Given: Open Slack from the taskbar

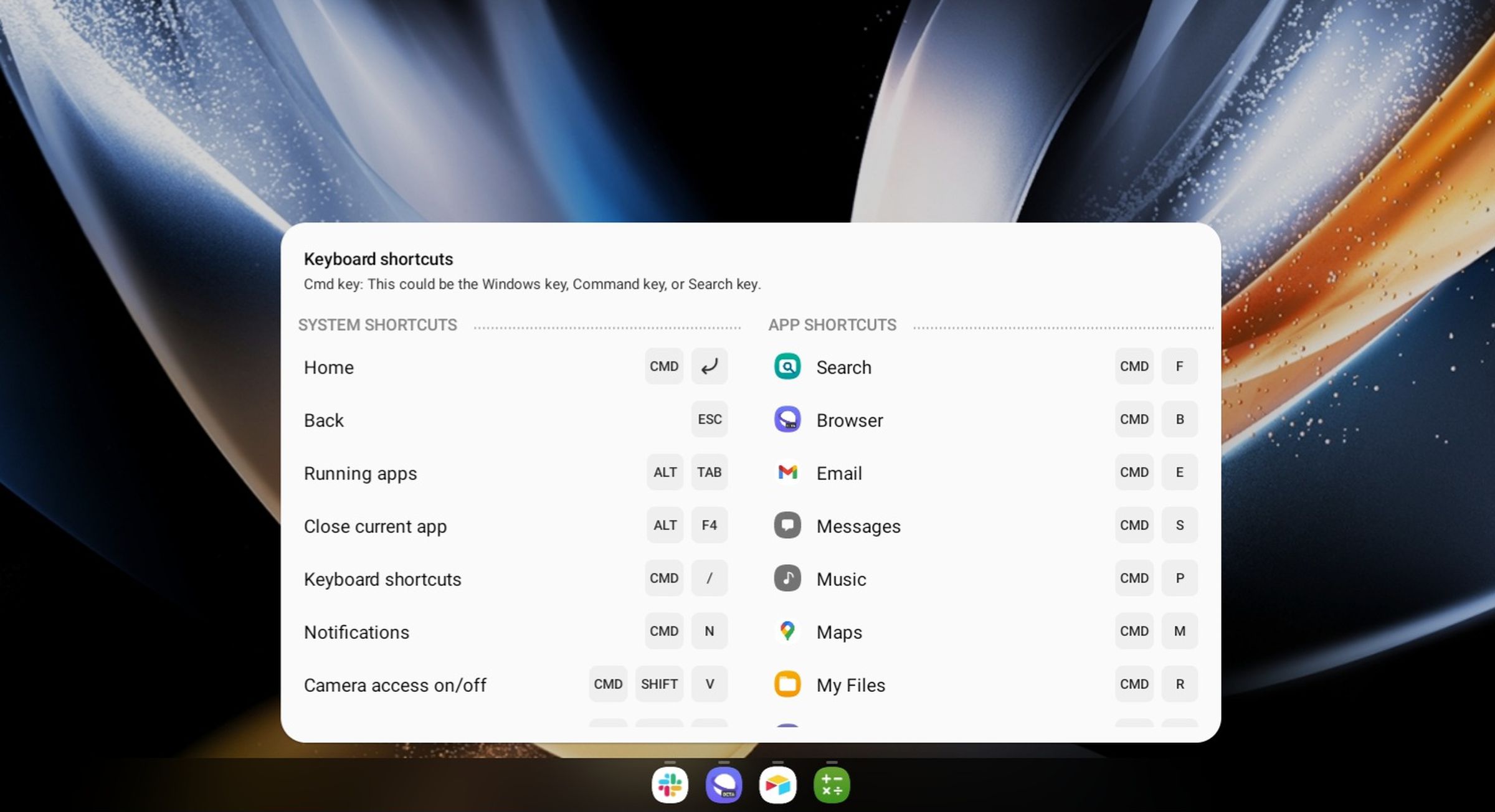Looking at the screenshot, I should pyautogui.click(x=670, y=785).
